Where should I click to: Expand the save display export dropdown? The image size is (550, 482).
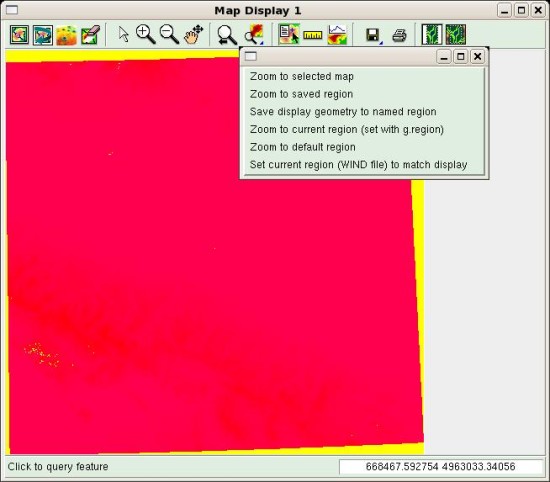(x=374, y=35)
